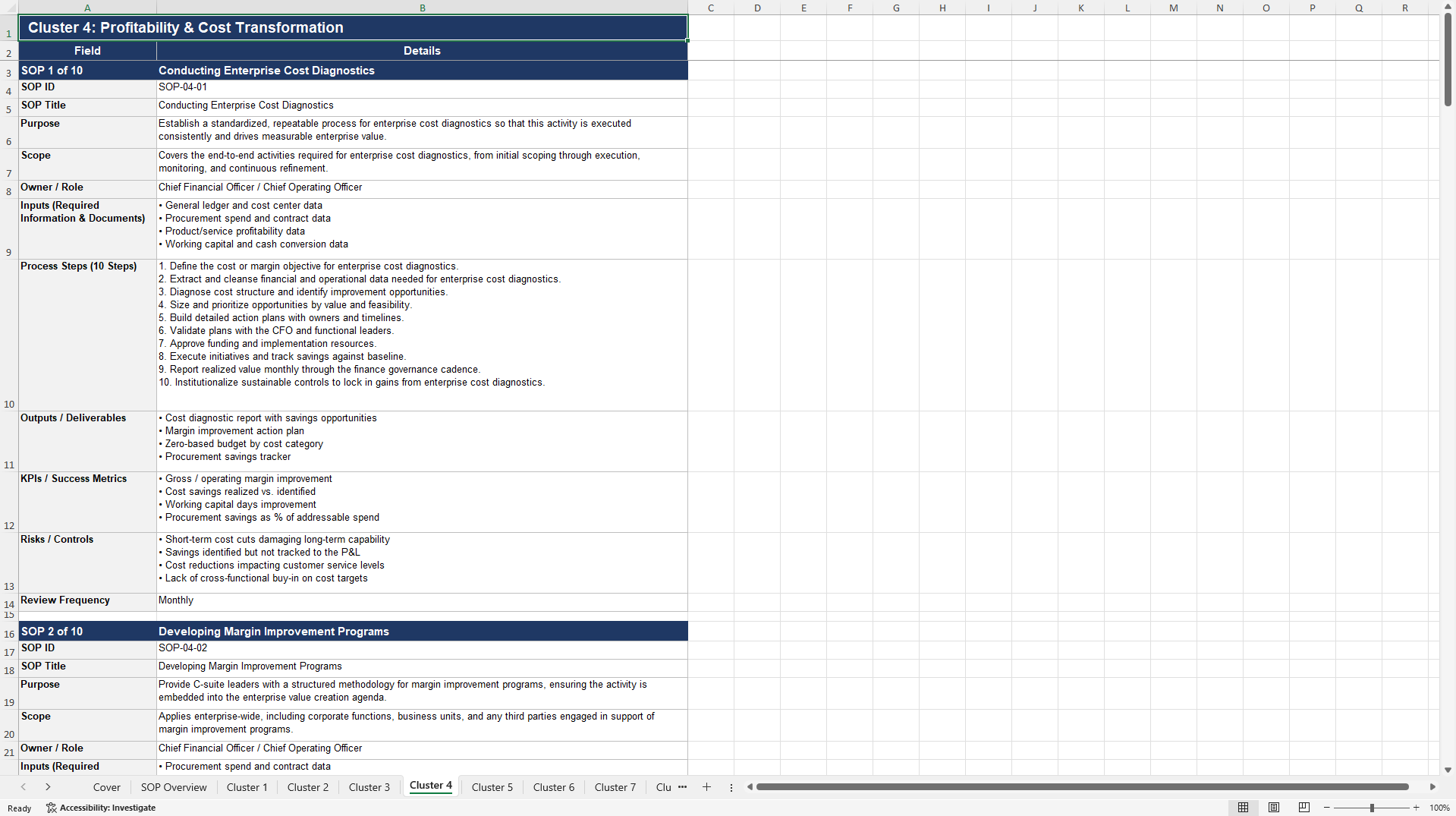Select the gross margin improvement KPIs cell
This screenshot has width=1456, height=816.
click(422, 502)
